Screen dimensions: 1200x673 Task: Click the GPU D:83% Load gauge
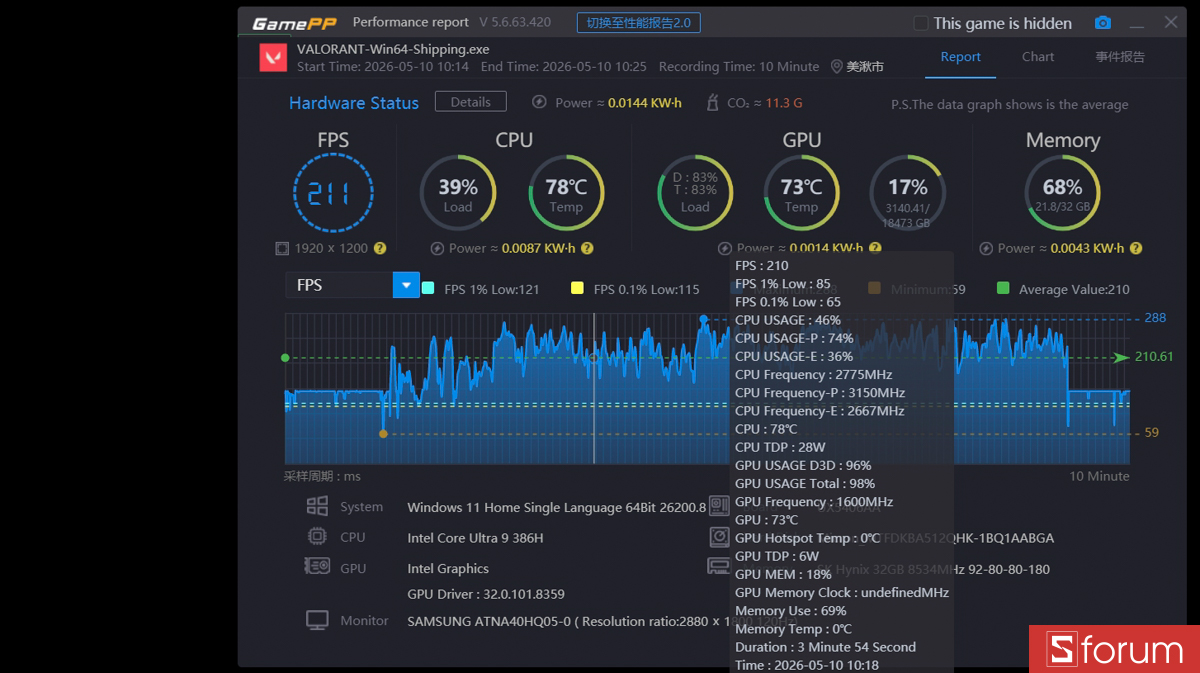[695, 193]
